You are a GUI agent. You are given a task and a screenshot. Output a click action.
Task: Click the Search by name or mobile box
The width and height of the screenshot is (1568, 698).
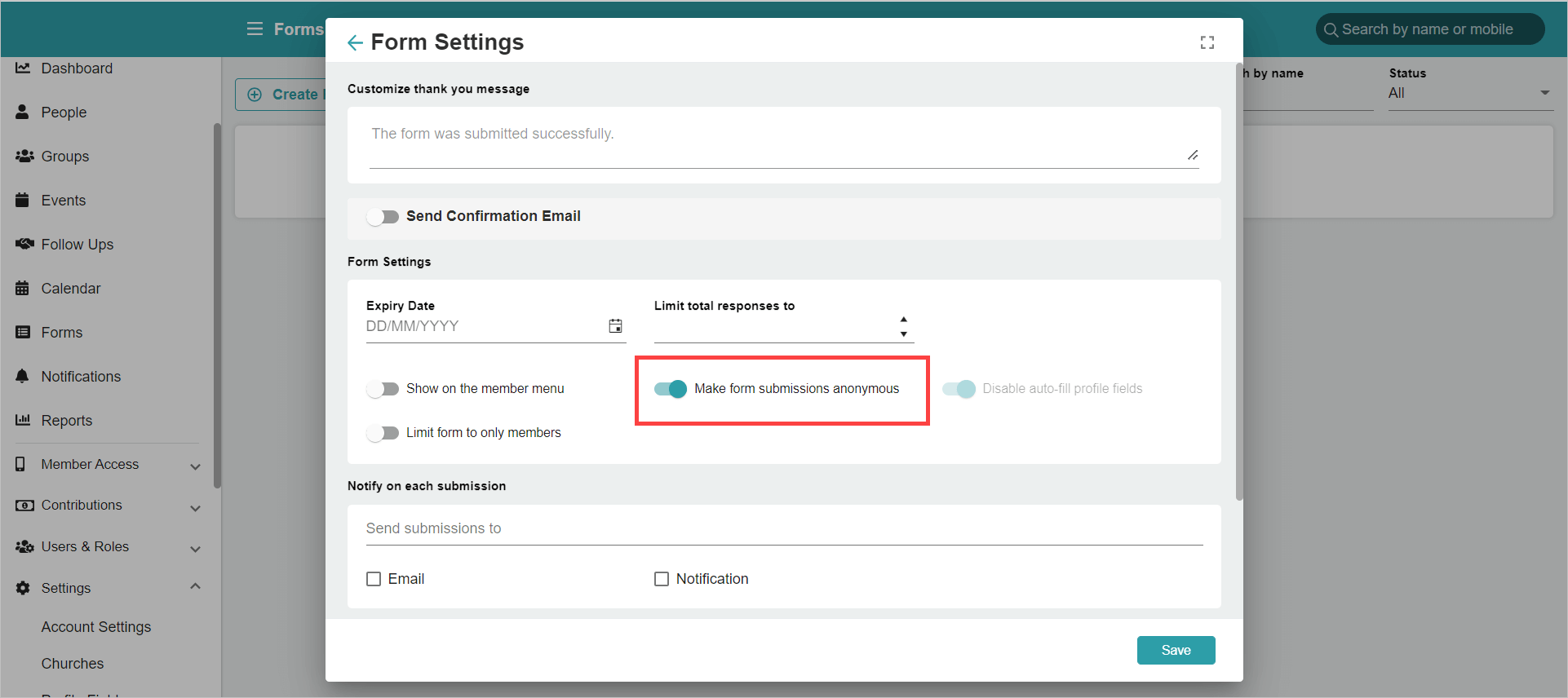(1429, 30)
